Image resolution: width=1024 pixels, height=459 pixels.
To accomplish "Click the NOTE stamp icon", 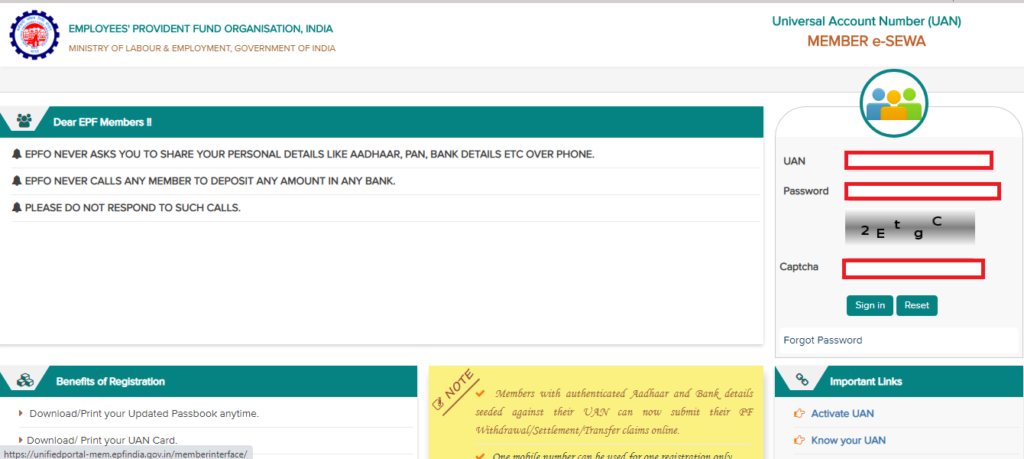I will (x=456, y=394).
